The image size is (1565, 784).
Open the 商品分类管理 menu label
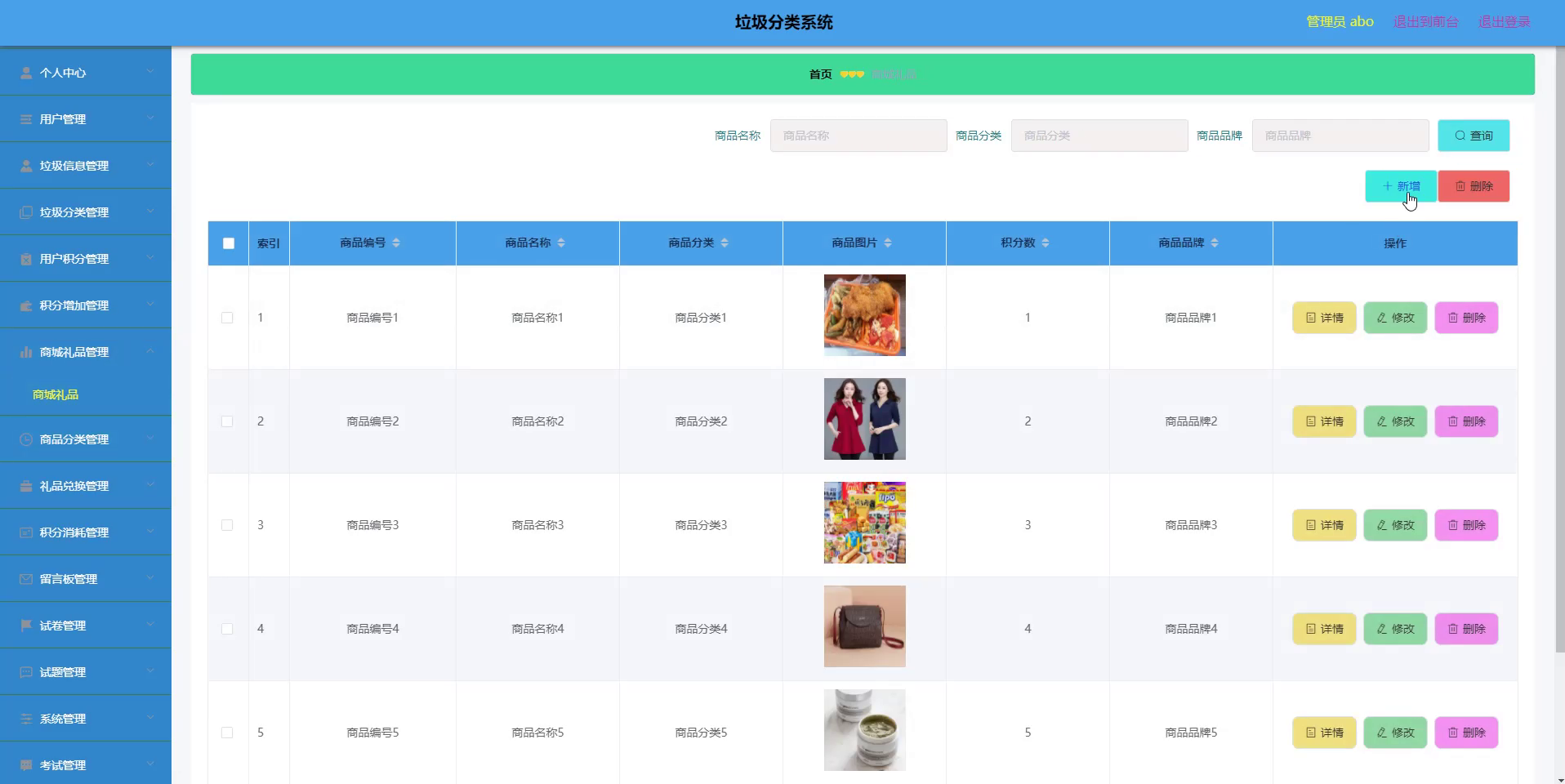click(x=74, y=439)
